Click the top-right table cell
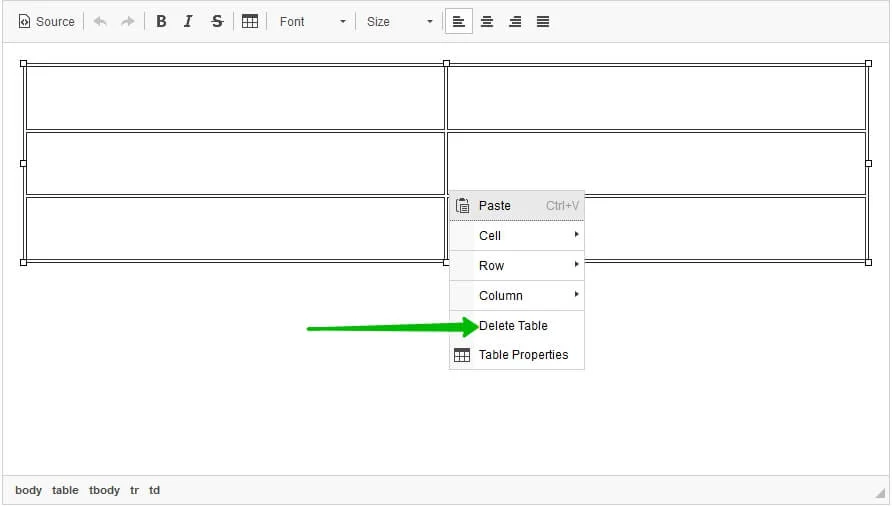The height and width of the screenshot is (506, 892). 656,98
